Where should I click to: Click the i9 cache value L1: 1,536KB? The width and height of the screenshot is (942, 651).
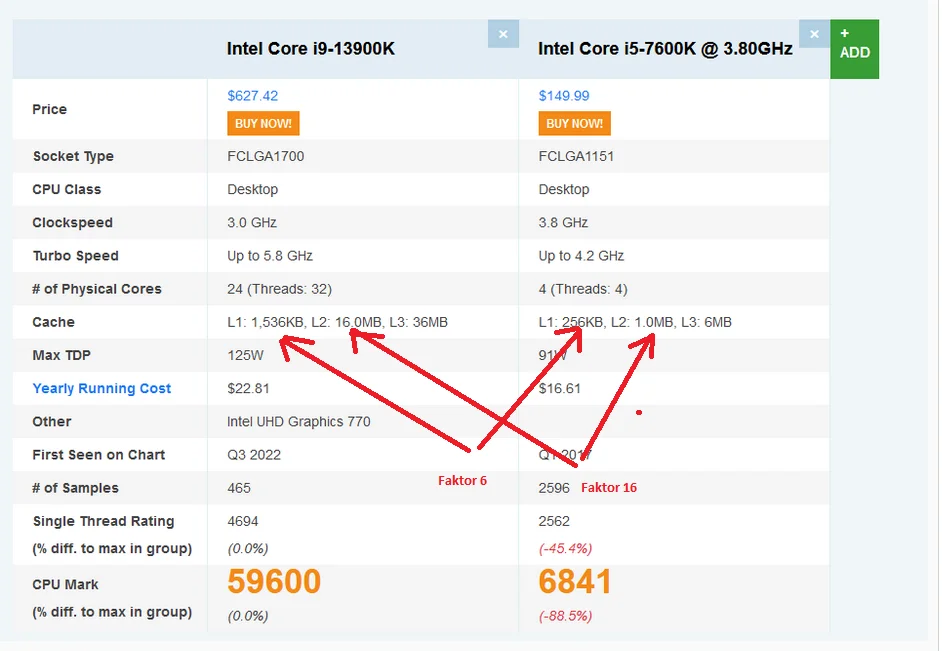coord(266,322)
